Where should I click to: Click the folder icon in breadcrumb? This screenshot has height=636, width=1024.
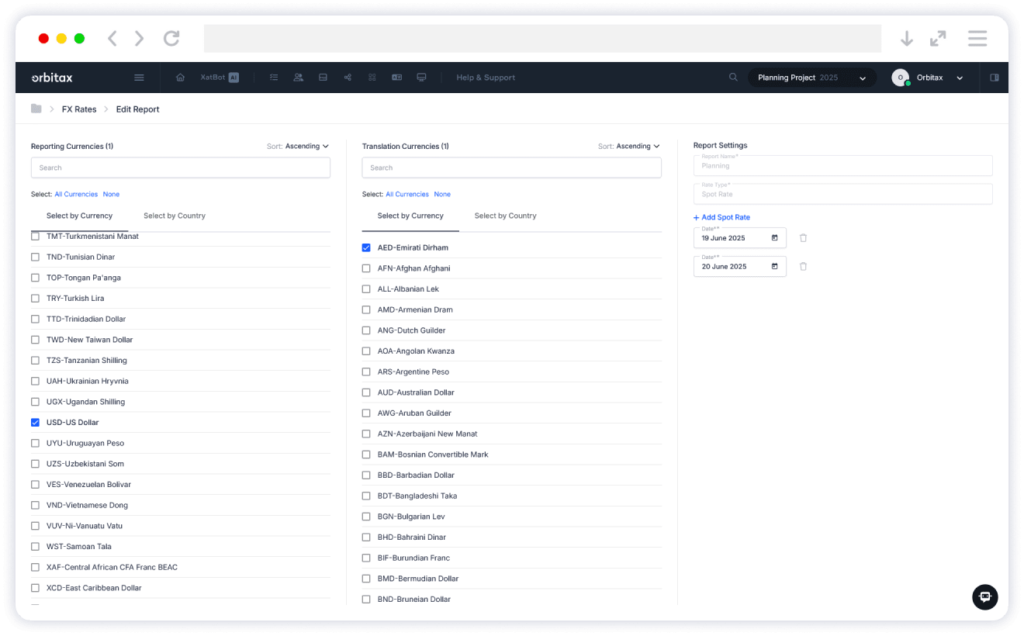(x=36, y=109)
